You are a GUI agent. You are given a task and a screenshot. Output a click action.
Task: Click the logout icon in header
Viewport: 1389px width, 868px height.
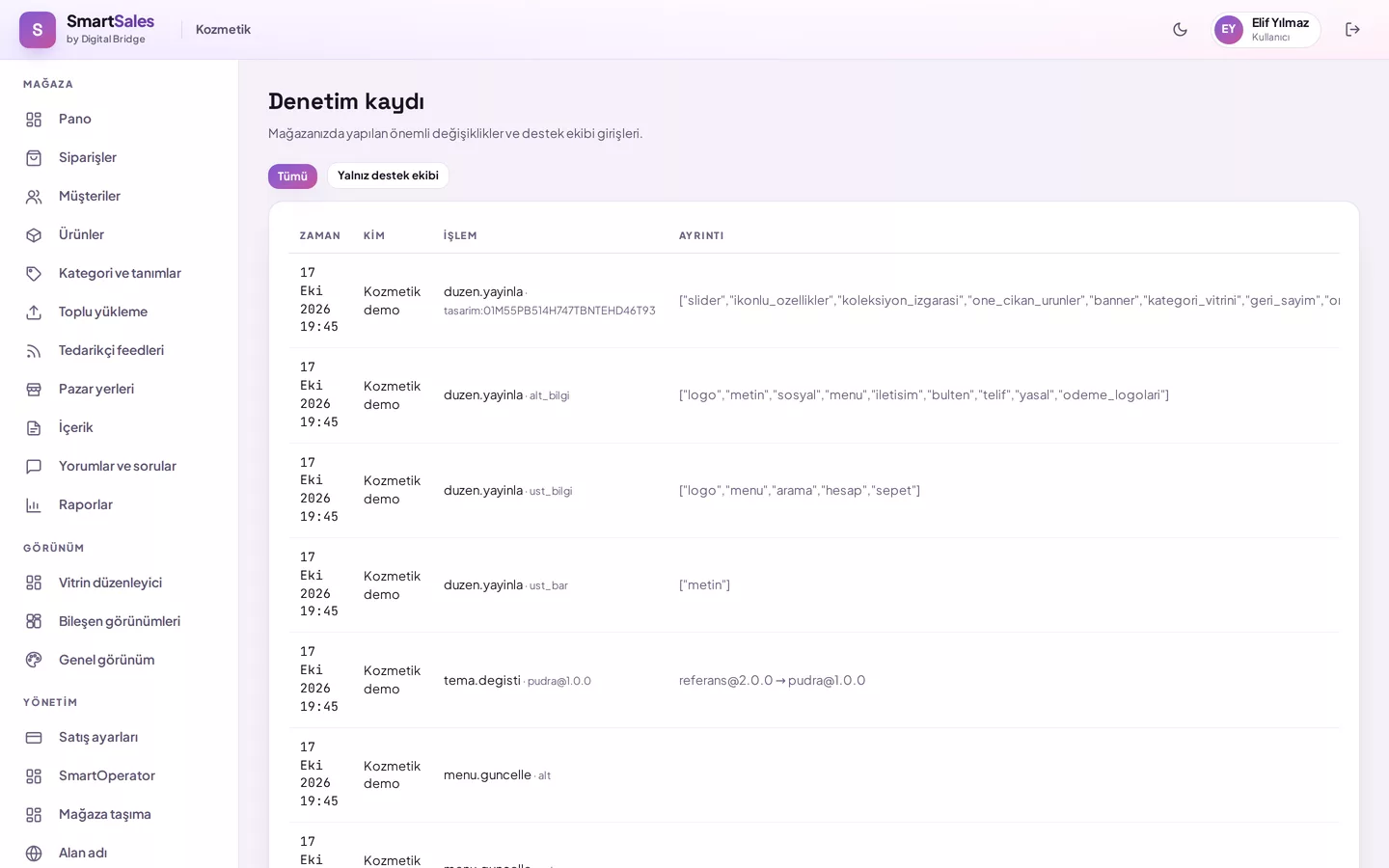(x=1352, y=30)
